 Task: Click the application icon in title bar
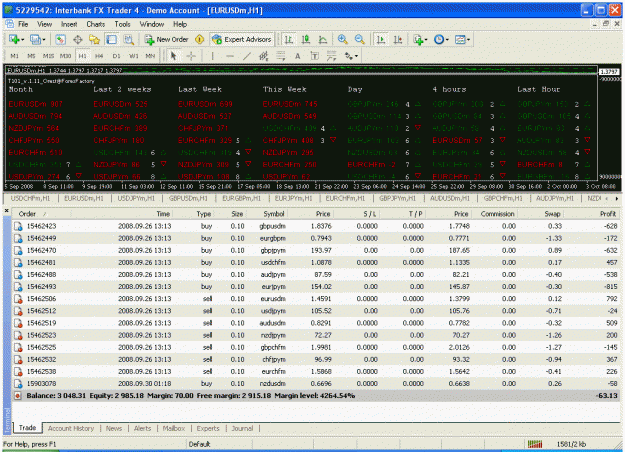click(8, 10)
